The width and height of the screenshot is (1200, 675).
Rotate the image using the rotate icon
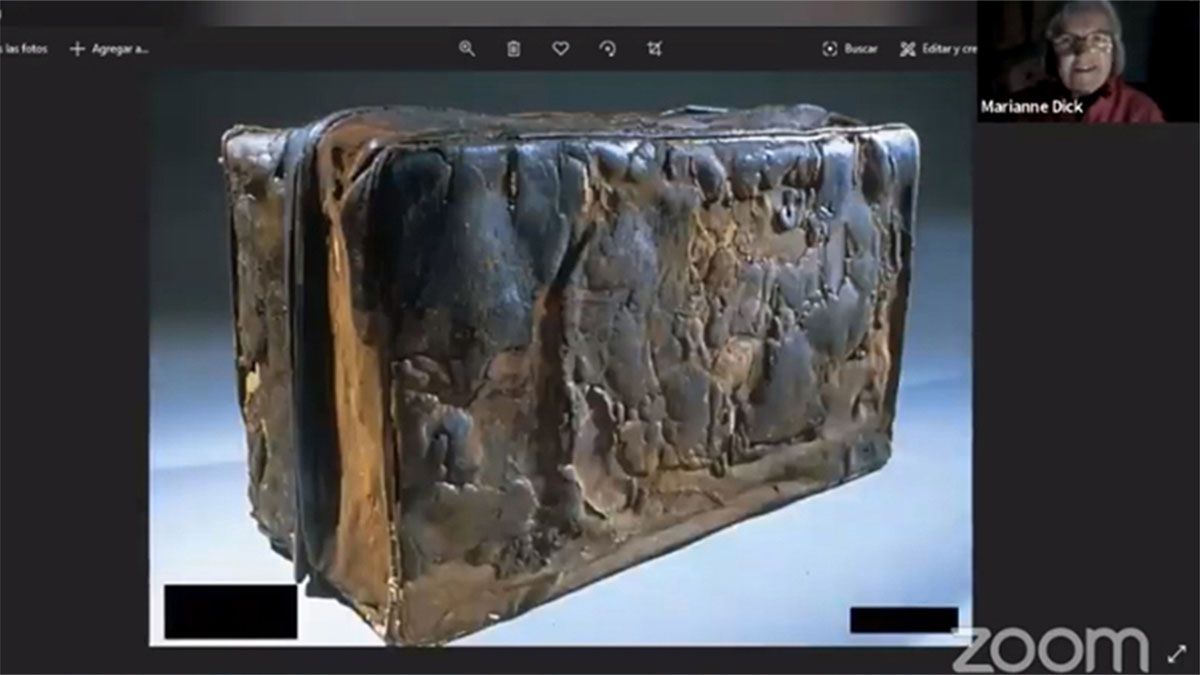pos(607,49)
